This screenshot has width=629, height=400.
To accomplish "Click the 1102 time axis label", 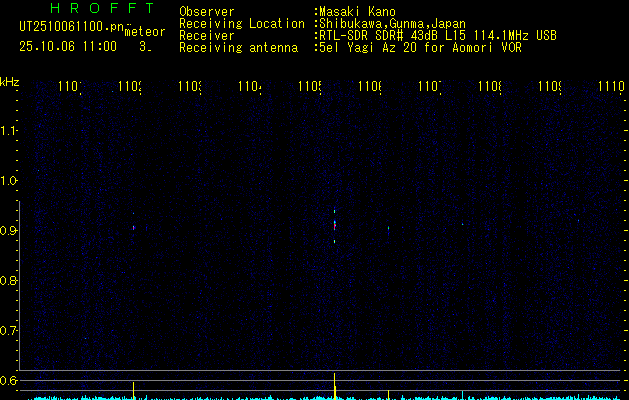I will click(130, 86).
